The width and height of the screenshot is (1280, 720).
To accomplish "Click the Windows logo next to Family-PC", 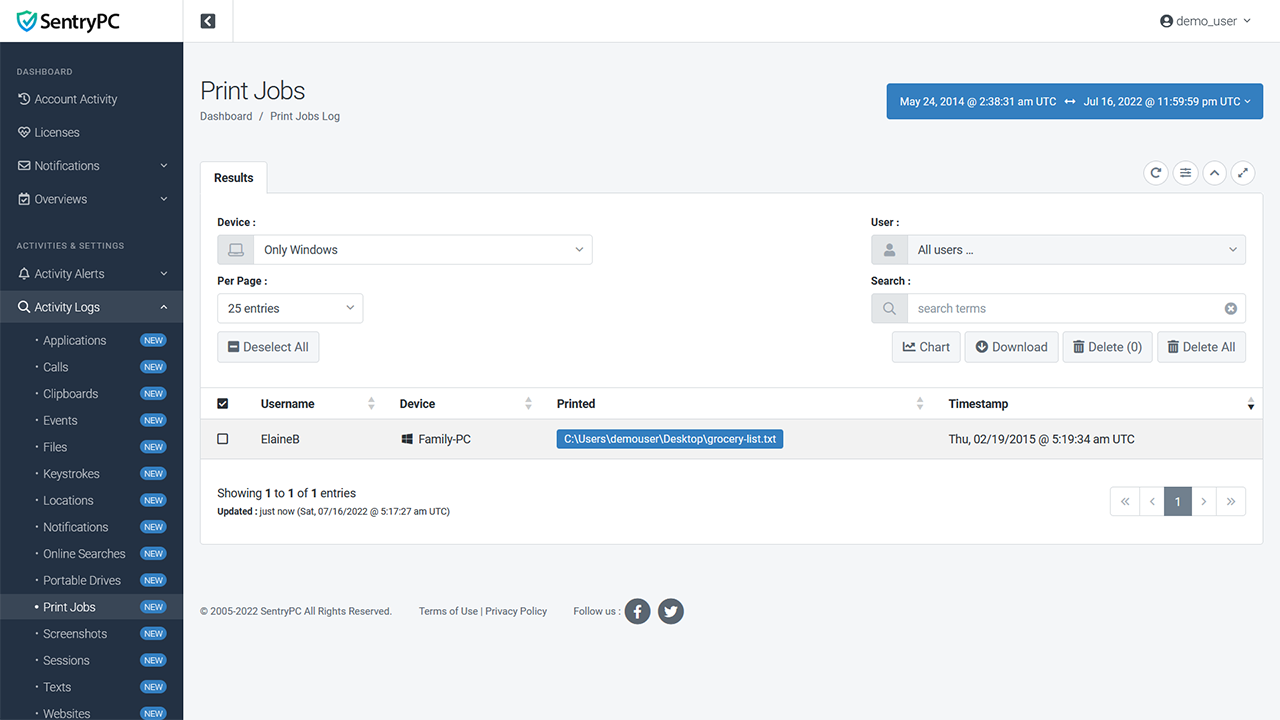I will (x=407, y=439).
